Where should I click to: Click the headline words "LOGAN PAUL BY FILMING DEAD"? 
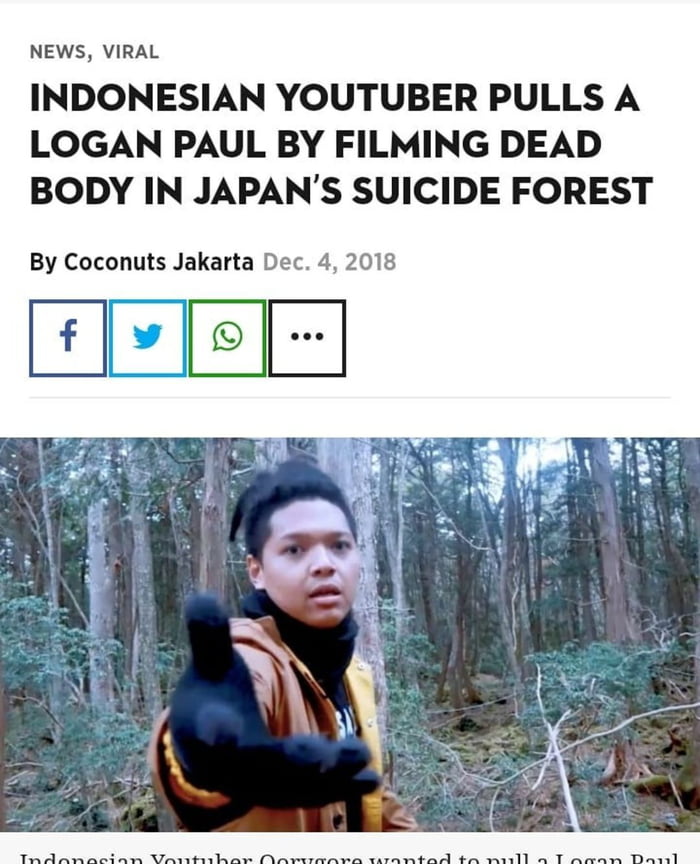pyautogui.click(x=315, y=144)
